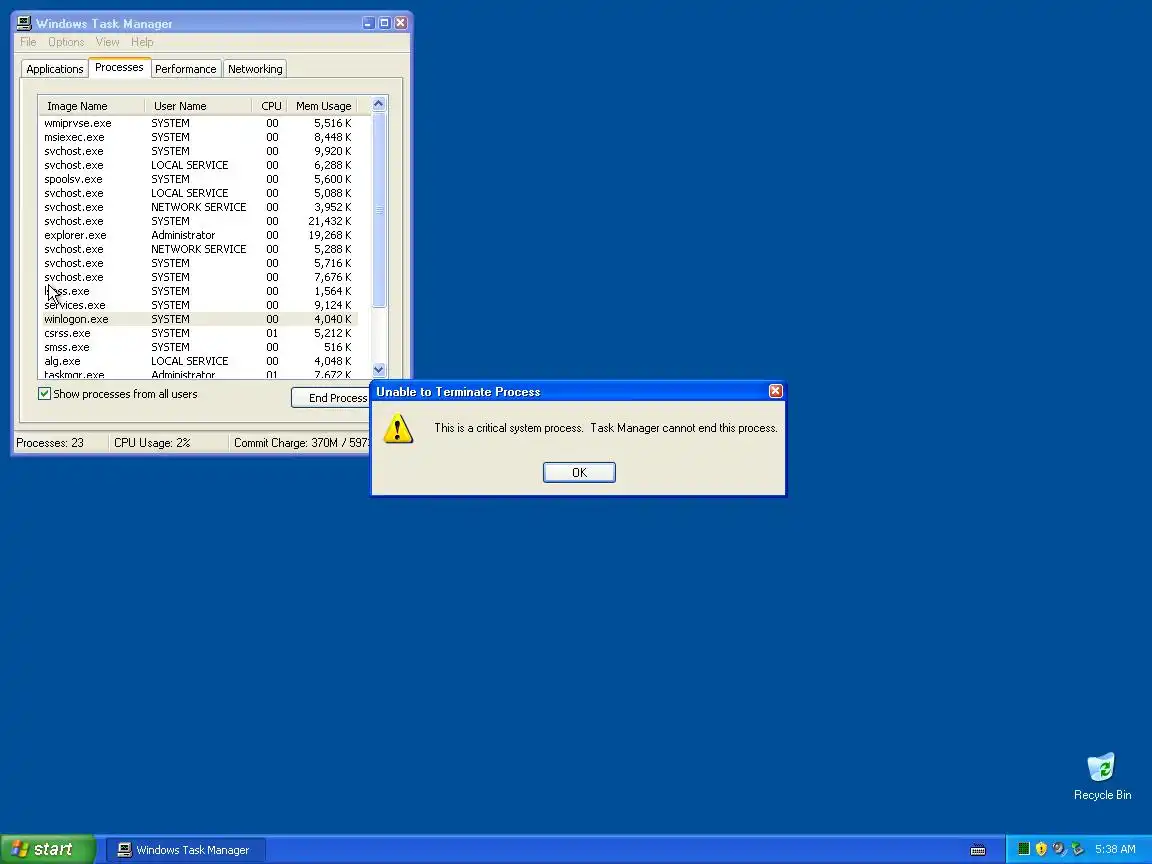Click the Windows Task Manager taskbar button
Image resolution: width=1152 pixels, height=864 pixels.
185,850
